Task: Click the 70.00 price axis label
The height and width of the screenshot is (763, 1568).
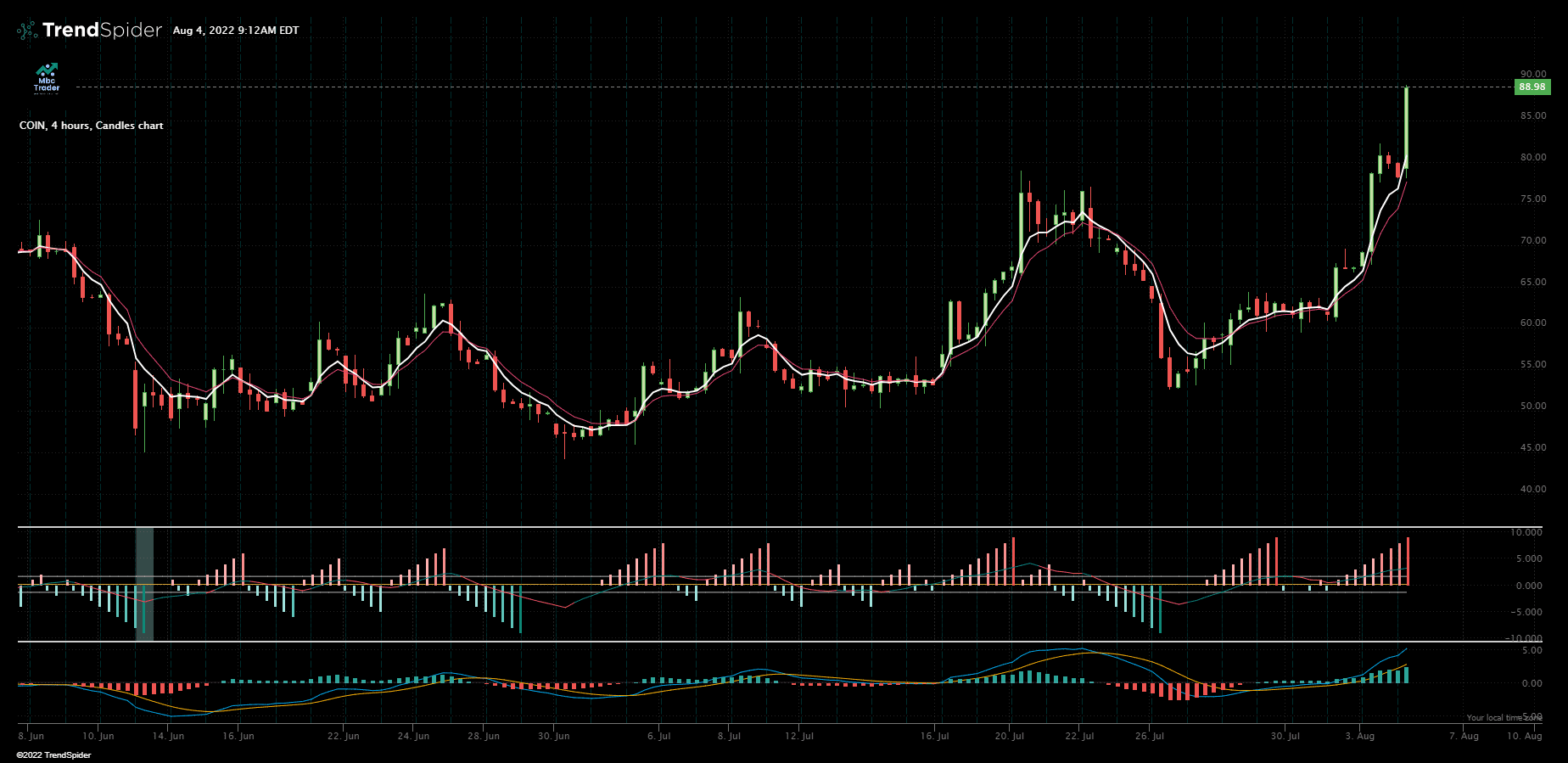Action: coord(1533,240)
